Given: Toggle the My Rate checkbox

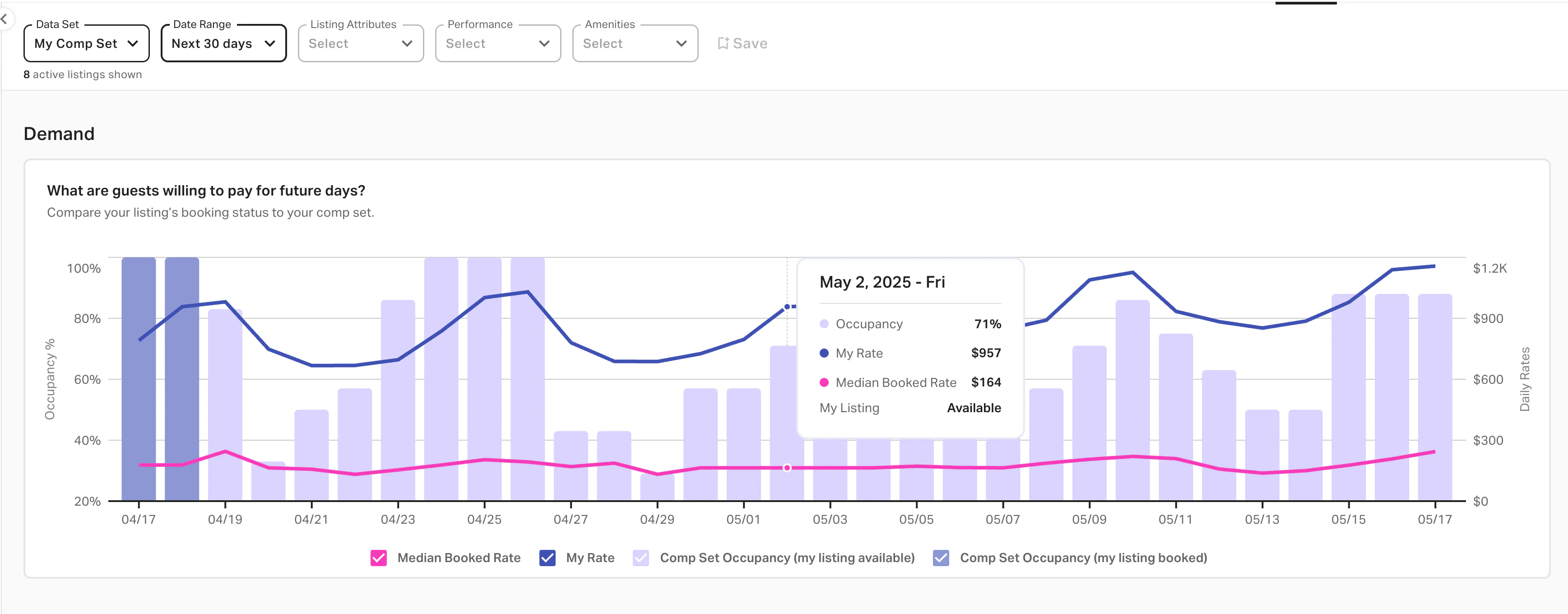Looking at the screenshot, I should pos(547,558).
